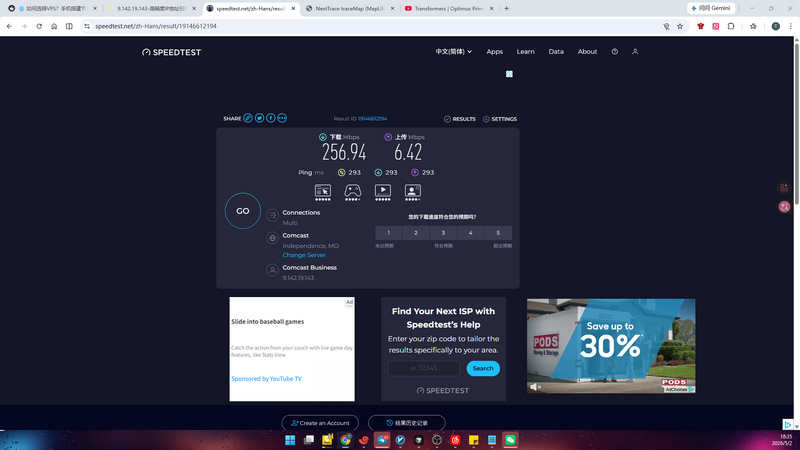Viewport: 800px width, 450px height.
Task: Rate download speed as 4
Action: pos(470,233)
